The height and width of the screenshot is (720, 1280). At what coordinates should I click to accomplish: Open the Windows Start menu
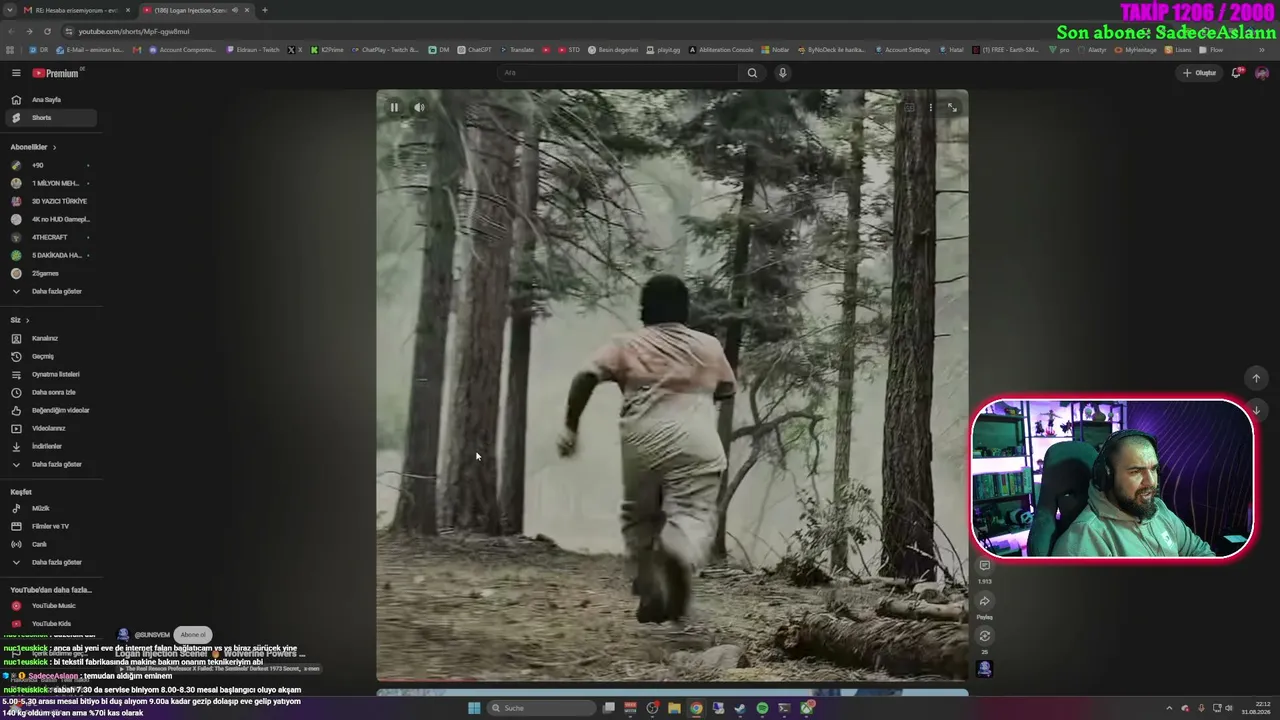coord(474,708)
